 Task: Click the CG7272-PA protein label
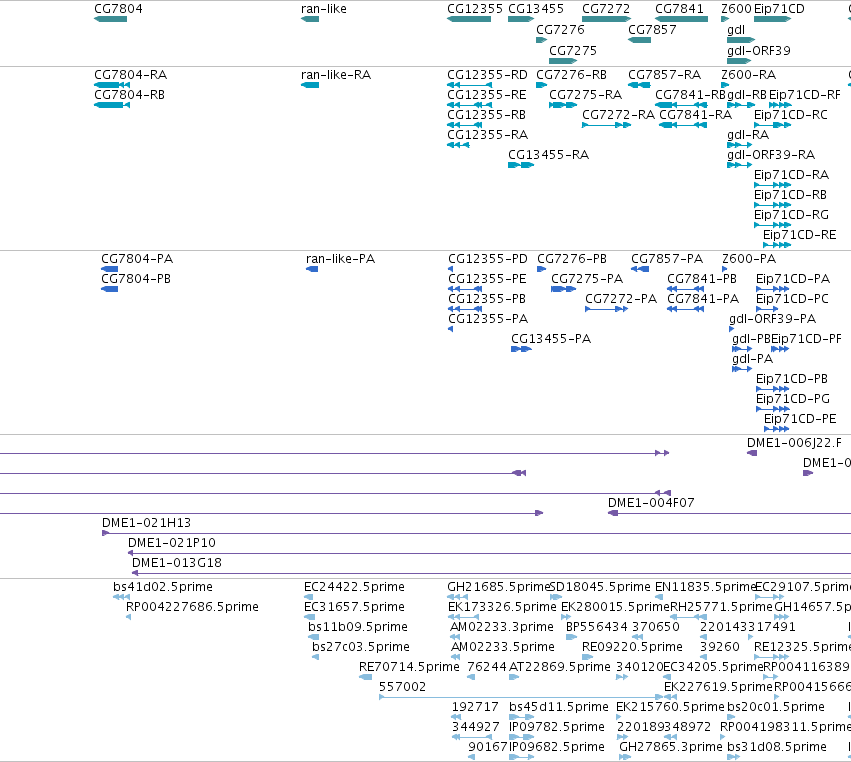click(621, 299)
